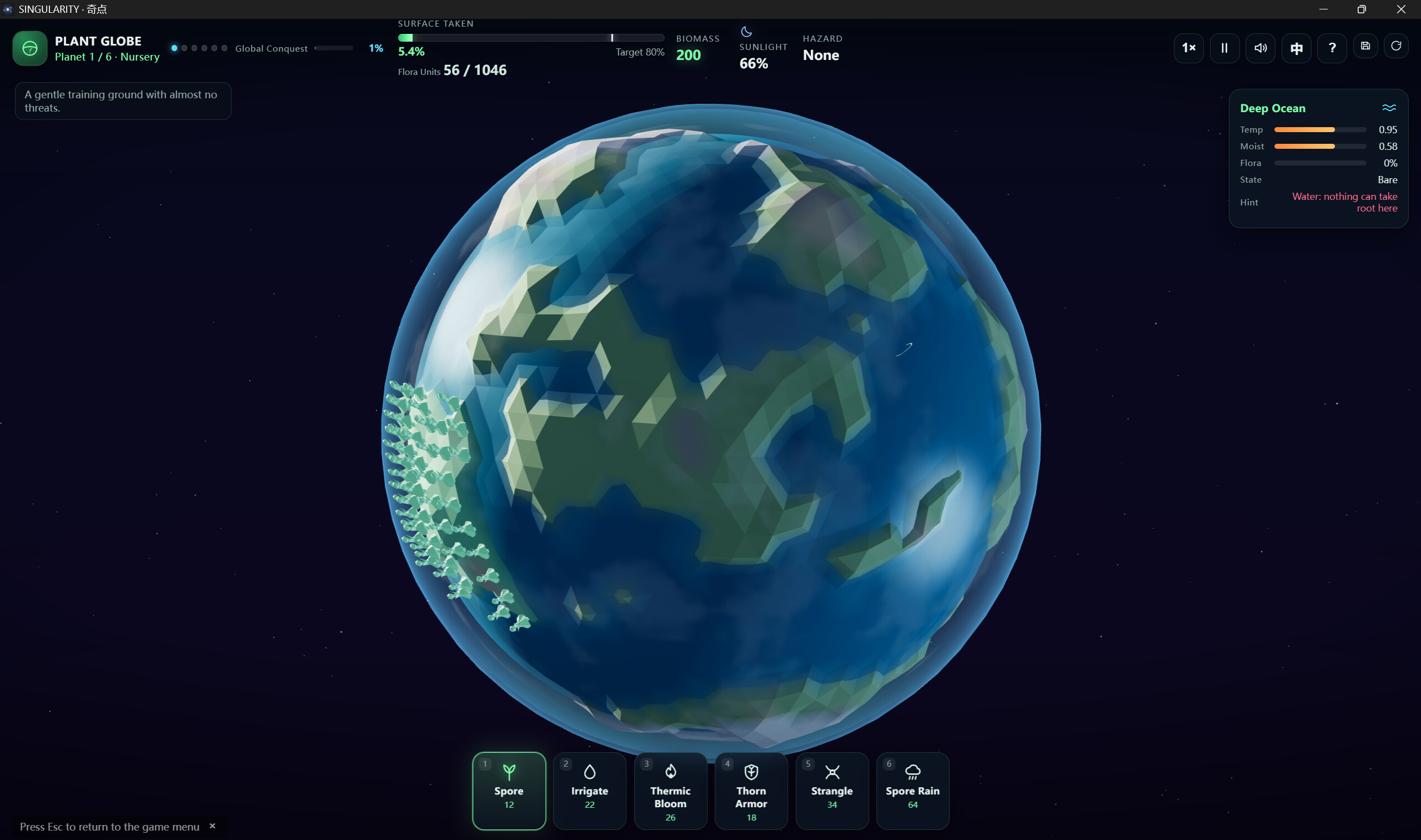Click the Deep Ocean wave icon
1421x840 pixels.
(1389, 108)
